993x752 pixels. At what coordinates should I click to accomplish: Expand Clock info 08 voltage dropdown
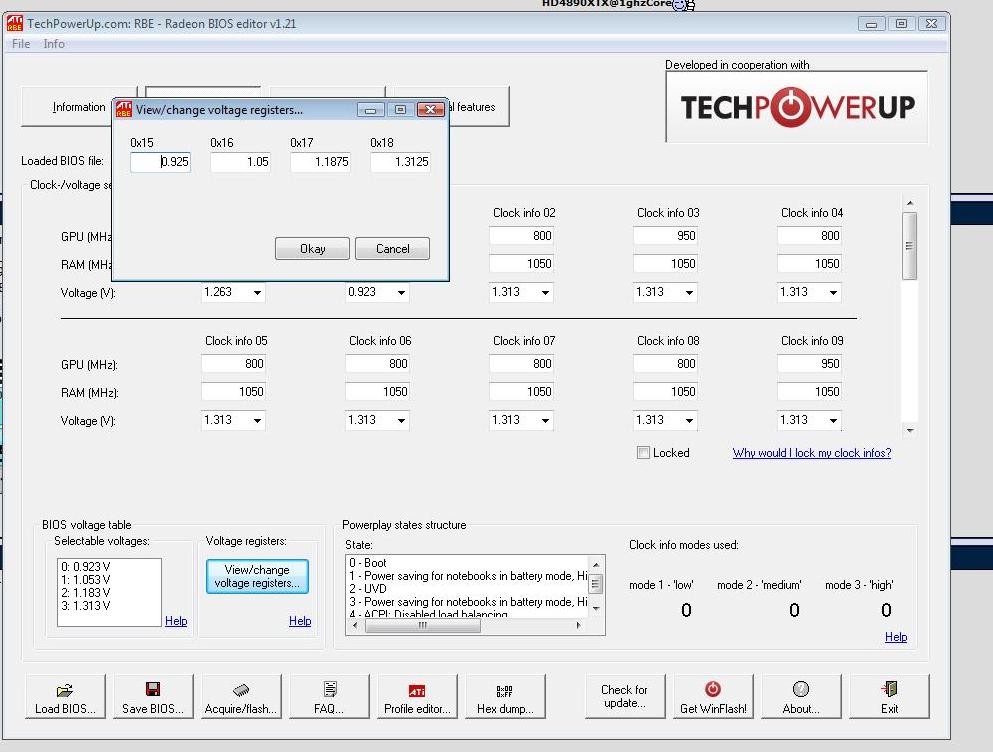click(x=689, y=420)
